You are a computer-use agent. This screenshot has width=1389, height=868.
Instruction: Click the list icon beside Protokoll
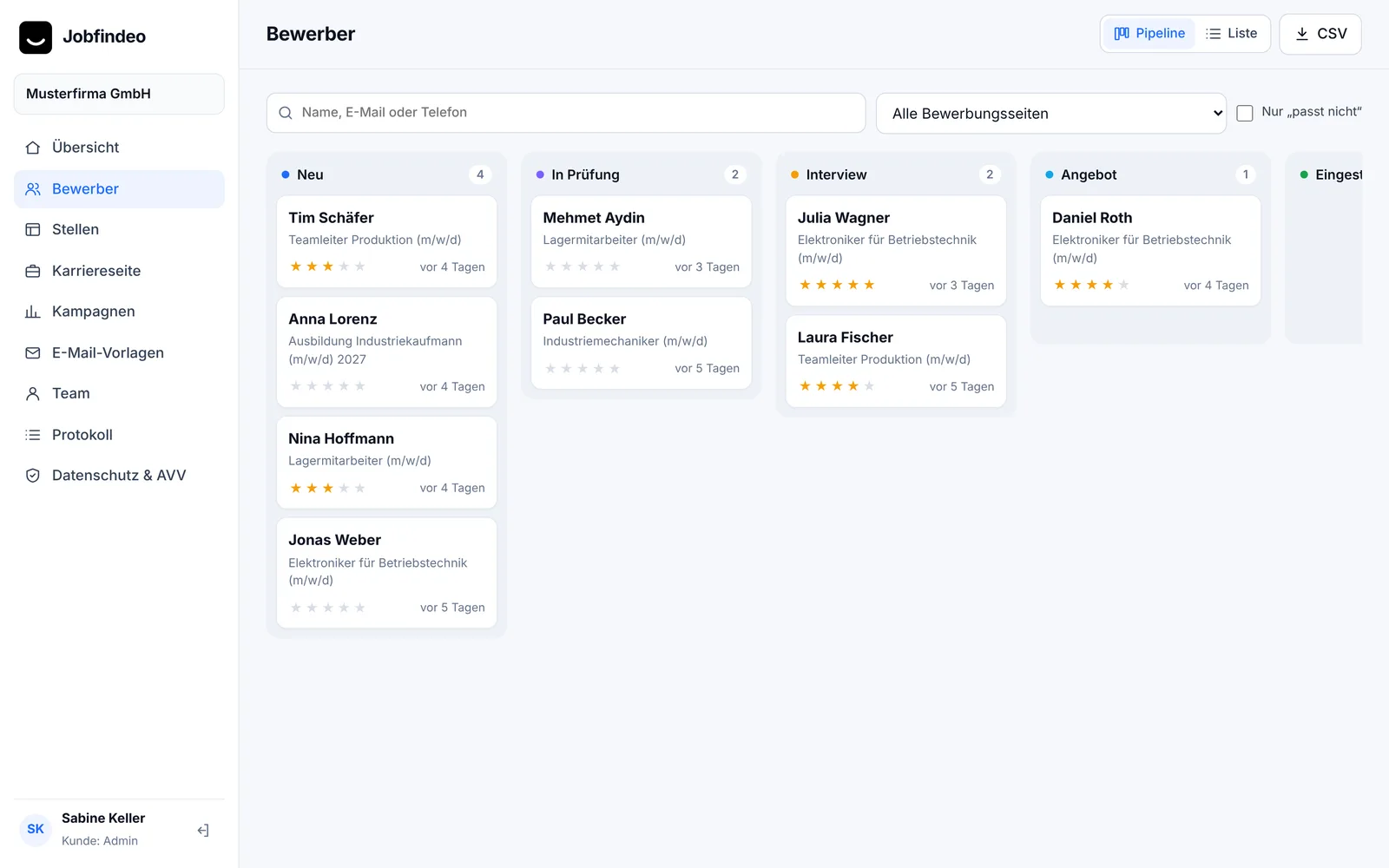pyautogui.click(x=33, y=435)
